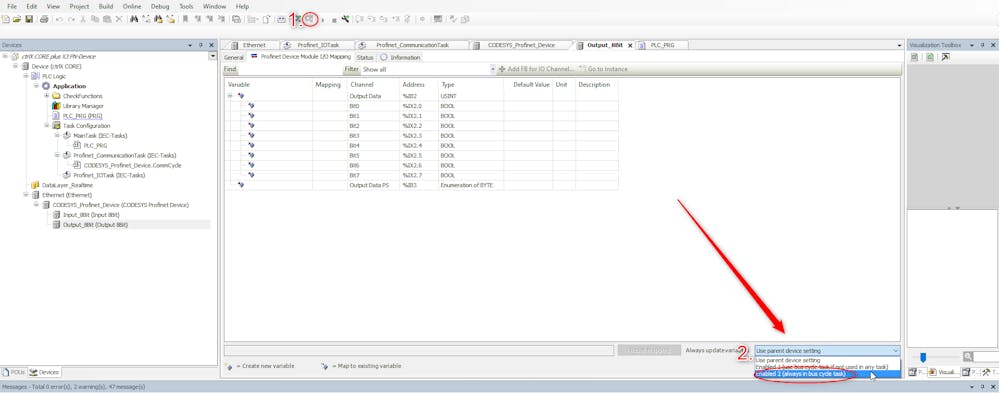Open the Status sub-tab
The height and width of the screenshot is (393, 999).
pyautogui.click(x=365, y=57)
